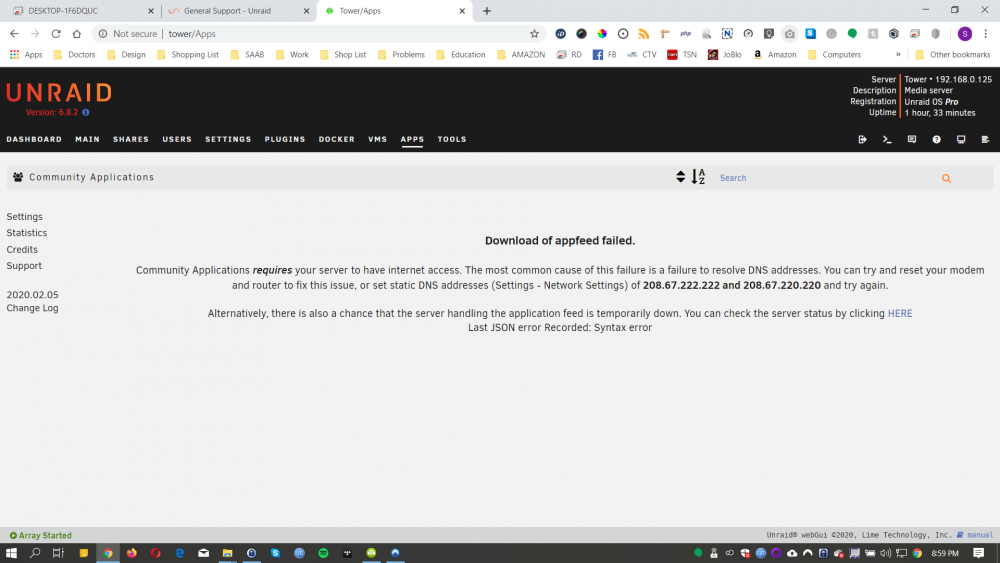Click the Amazon bookmark

775,54
